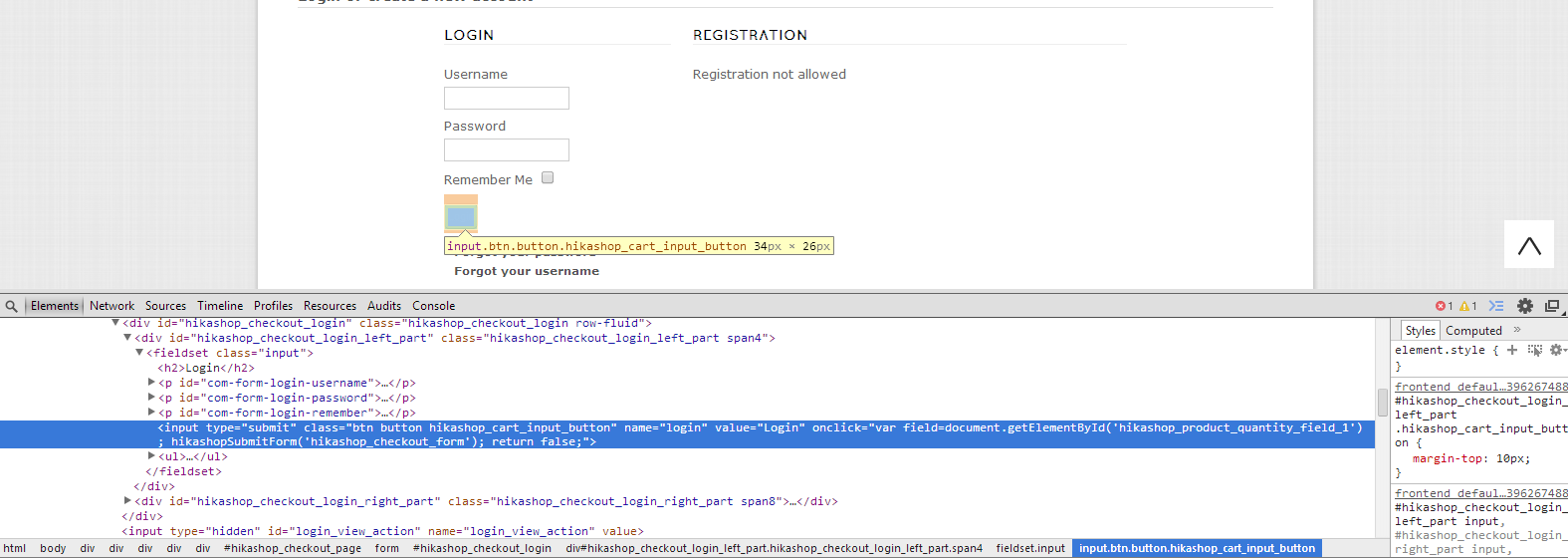Click the Elements panel vertical scrollbar thumb
Viewport: 1568px width, 558px height.
click(x=1383, y=402)
